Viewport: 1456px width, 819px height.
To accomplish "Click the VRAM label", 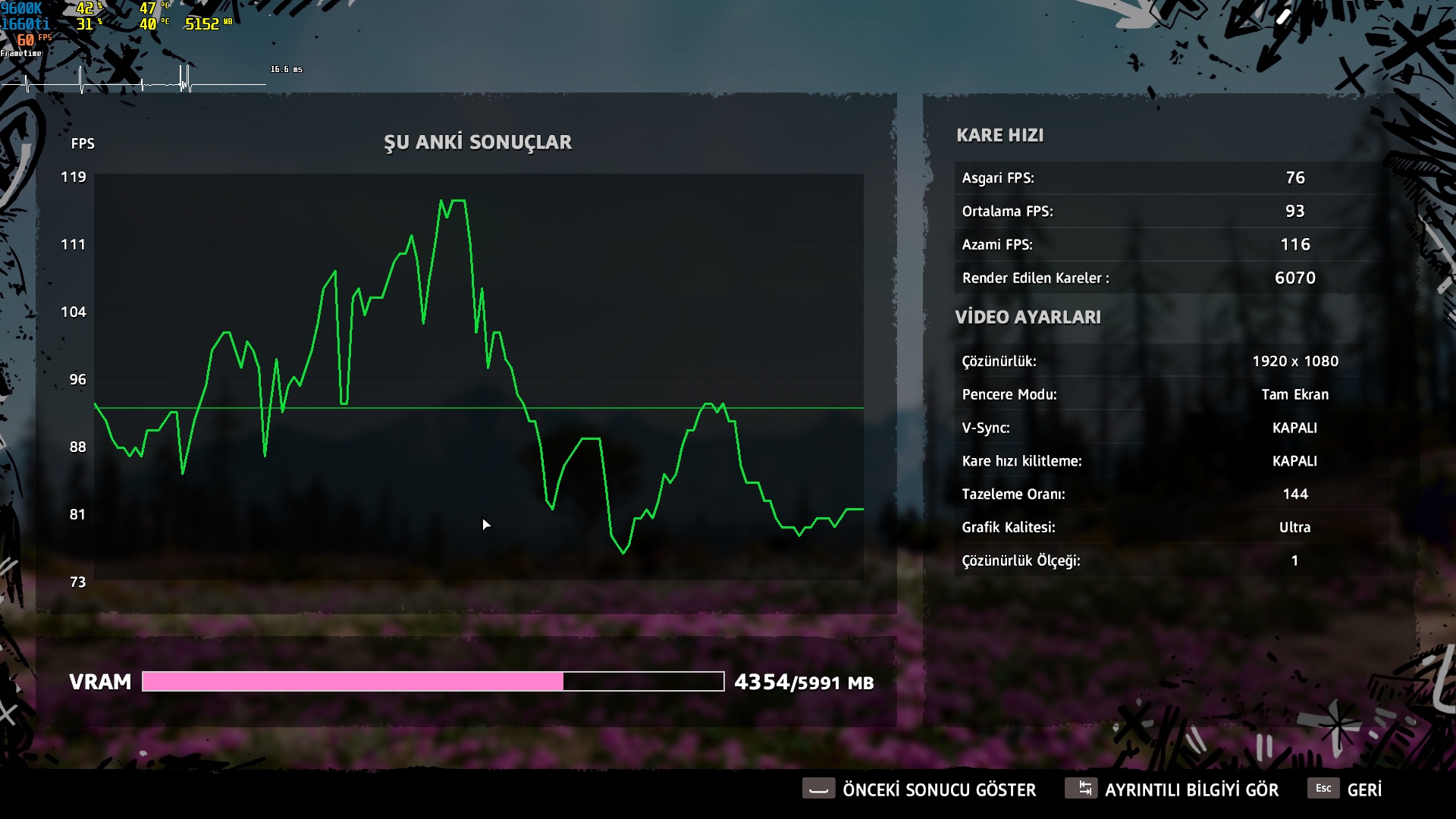I will [x=100, y=682].
